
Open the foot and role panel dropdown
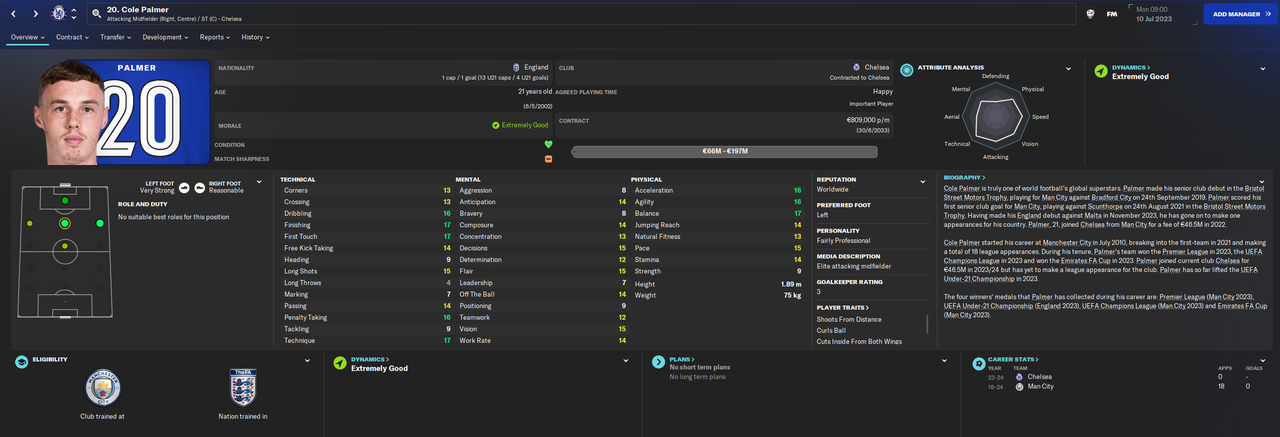(x=259, y=182)
